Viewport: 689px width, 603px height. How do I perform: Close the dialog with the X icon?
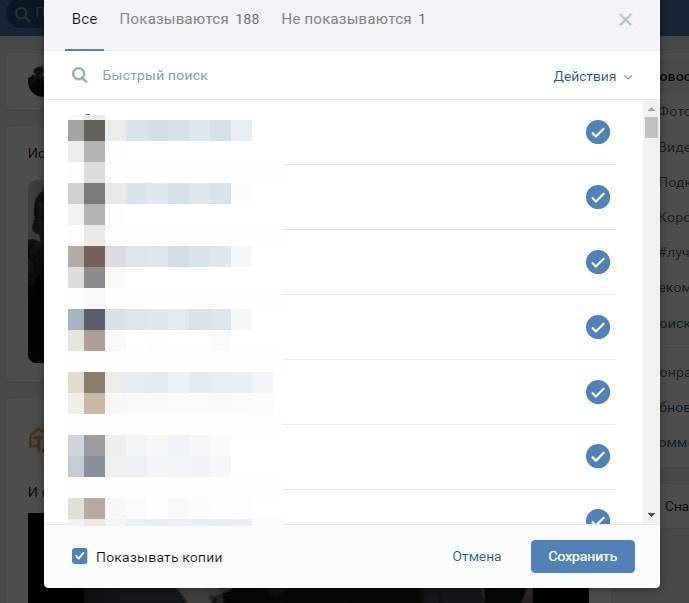pyautogui.click(x=625, y=19)
